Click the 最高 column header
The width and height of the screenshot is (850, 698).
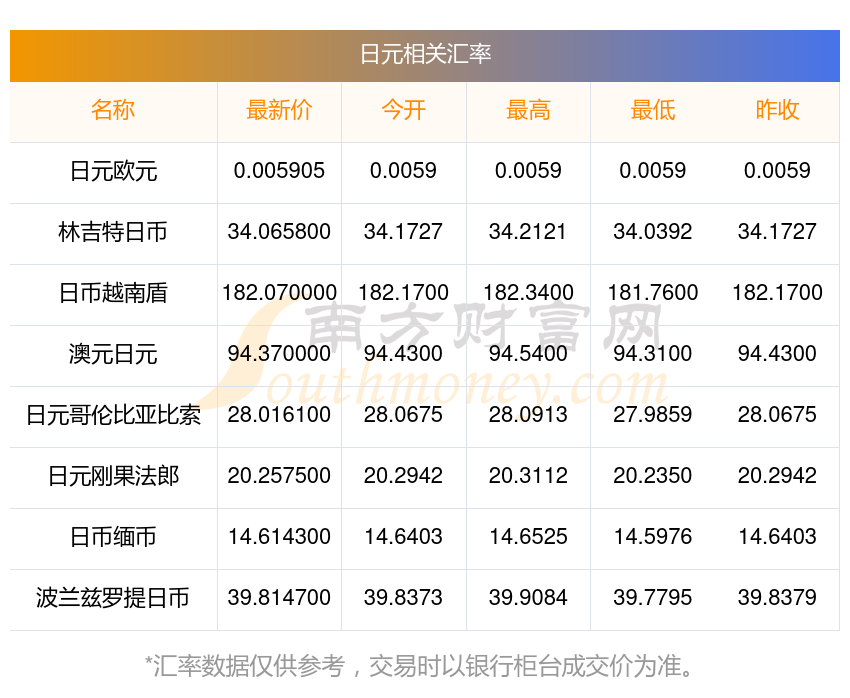[x=528, y=110]
